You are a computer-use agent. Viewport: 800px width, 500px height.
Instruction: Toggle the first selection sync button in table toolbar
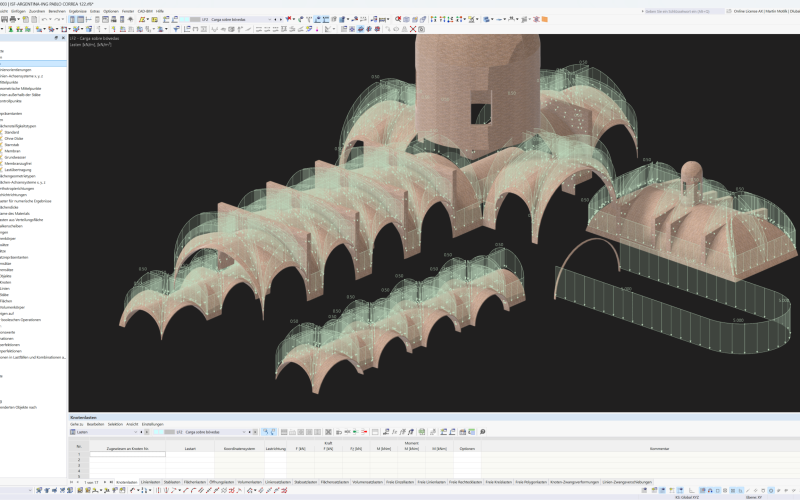(266, 432)
